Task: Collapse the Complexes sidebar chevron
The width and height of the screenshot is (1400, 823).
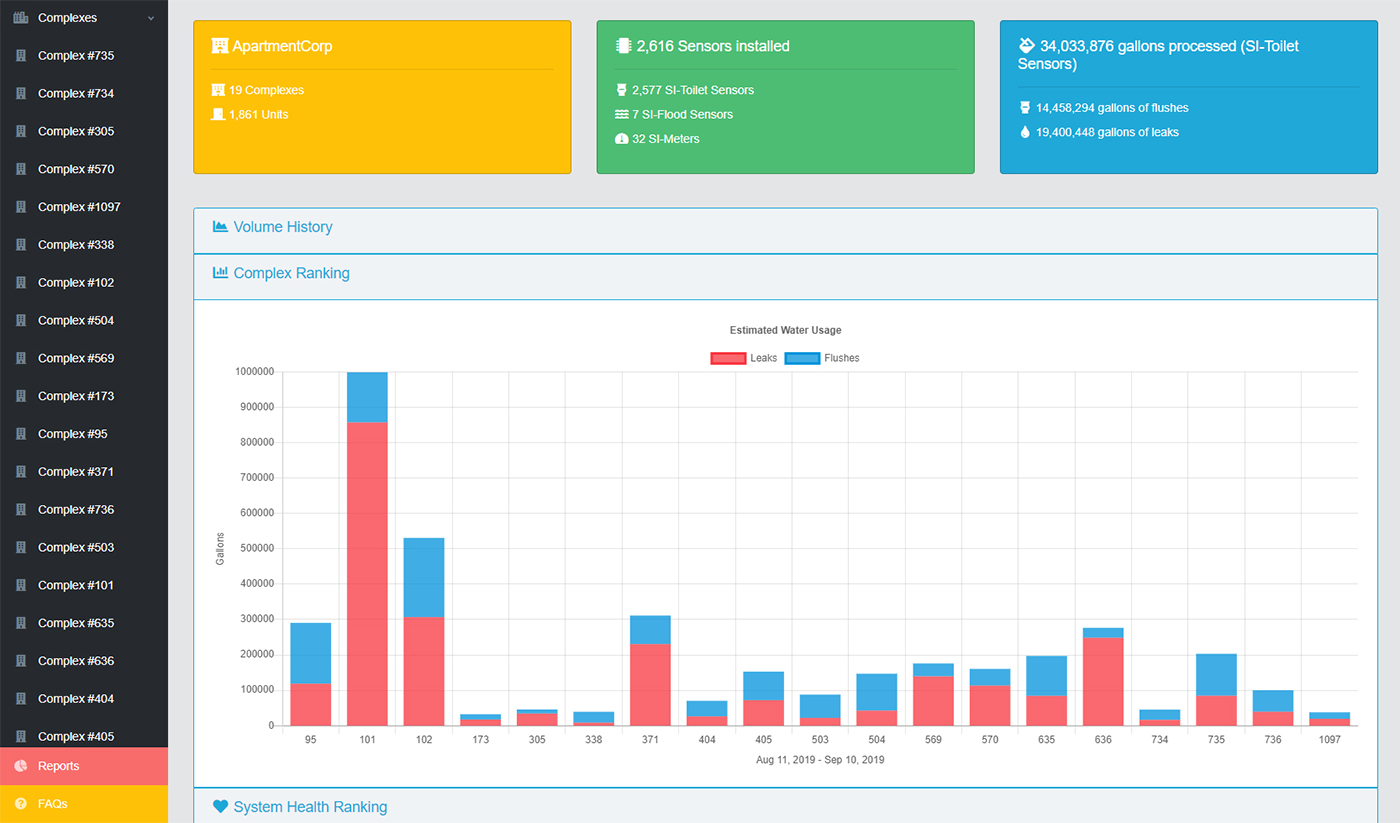Action: pos(151,18)
